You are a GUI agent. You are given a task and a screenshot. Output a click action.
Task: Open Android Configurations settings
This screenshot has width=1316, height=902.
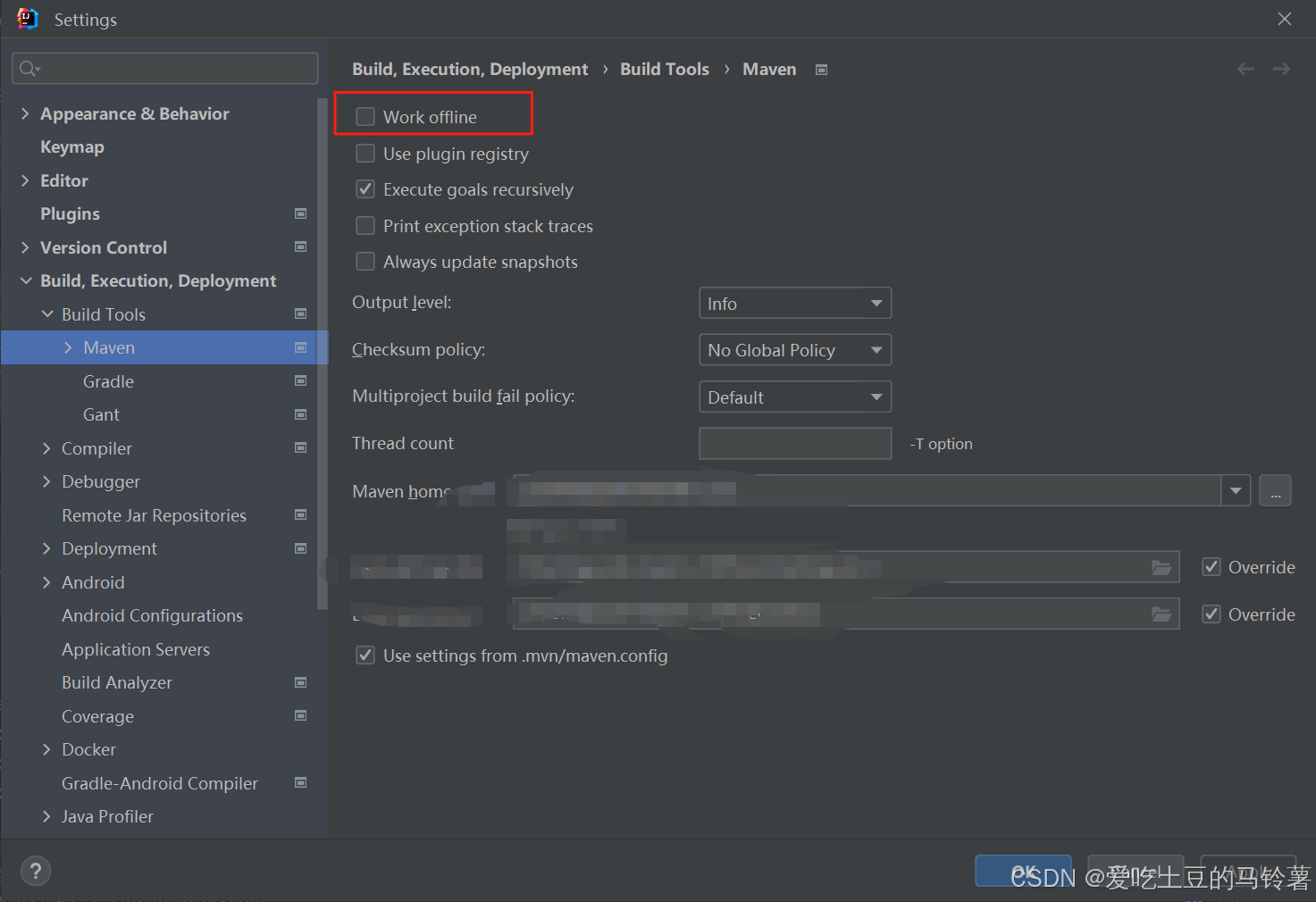pyautogui.click(x=152, y=615)
